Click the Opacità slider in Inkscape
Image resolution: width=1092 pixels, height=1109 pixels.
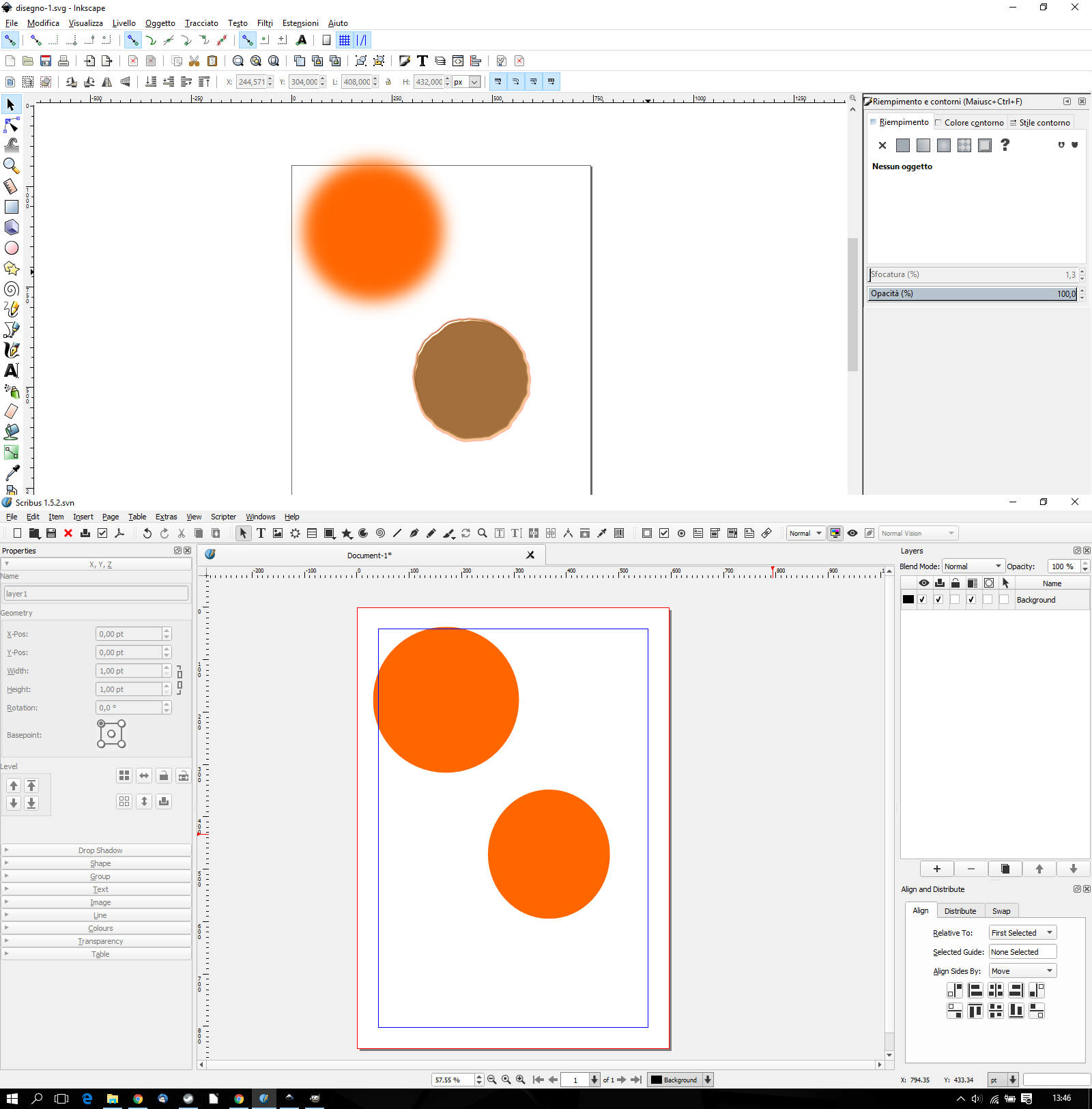click(x=972, y=294)
